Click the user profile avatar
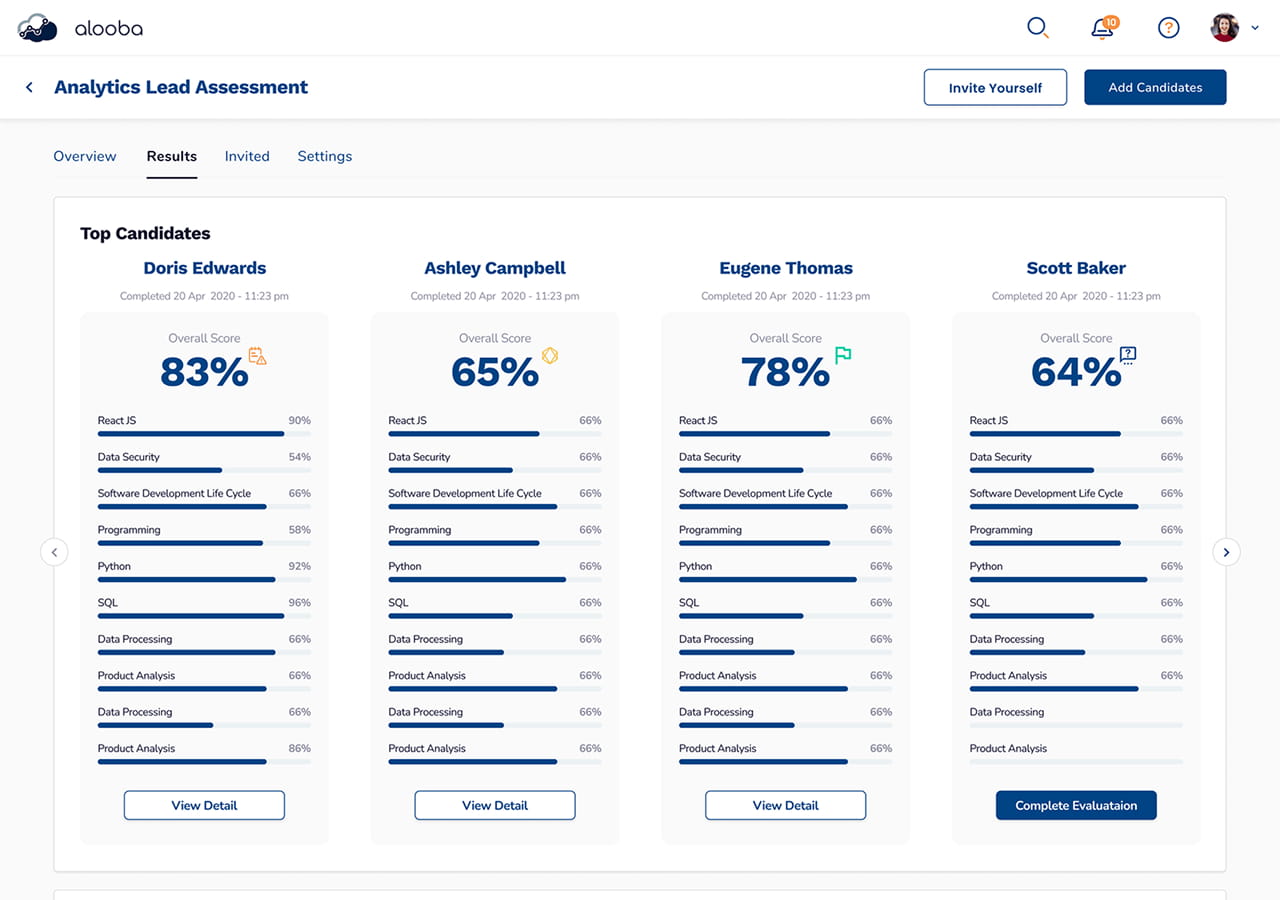 point(1225,28)
